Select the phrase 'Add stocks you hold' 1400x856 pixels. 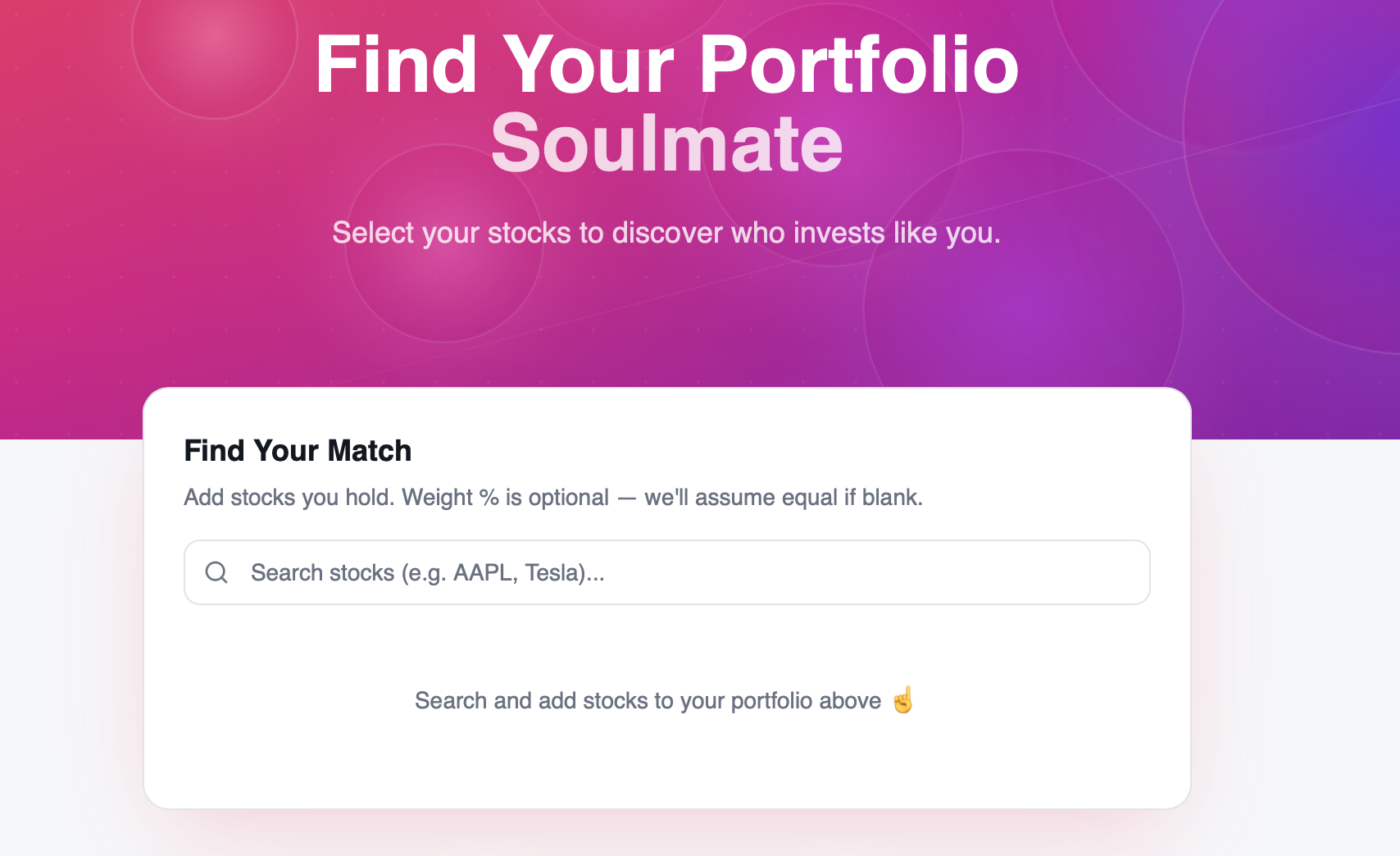(286, 497)
